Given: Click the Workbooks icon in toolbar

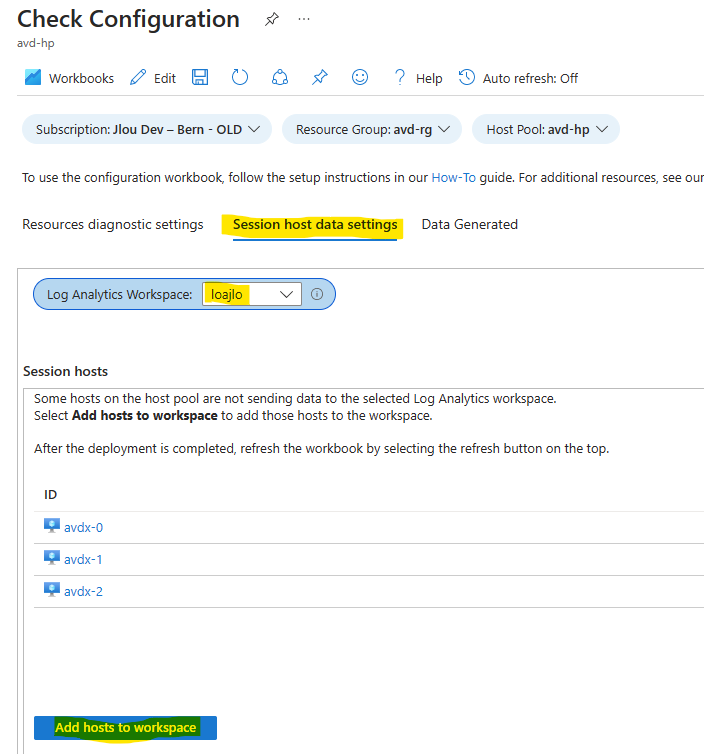Looking at the screenshot, I should [33, 78].
